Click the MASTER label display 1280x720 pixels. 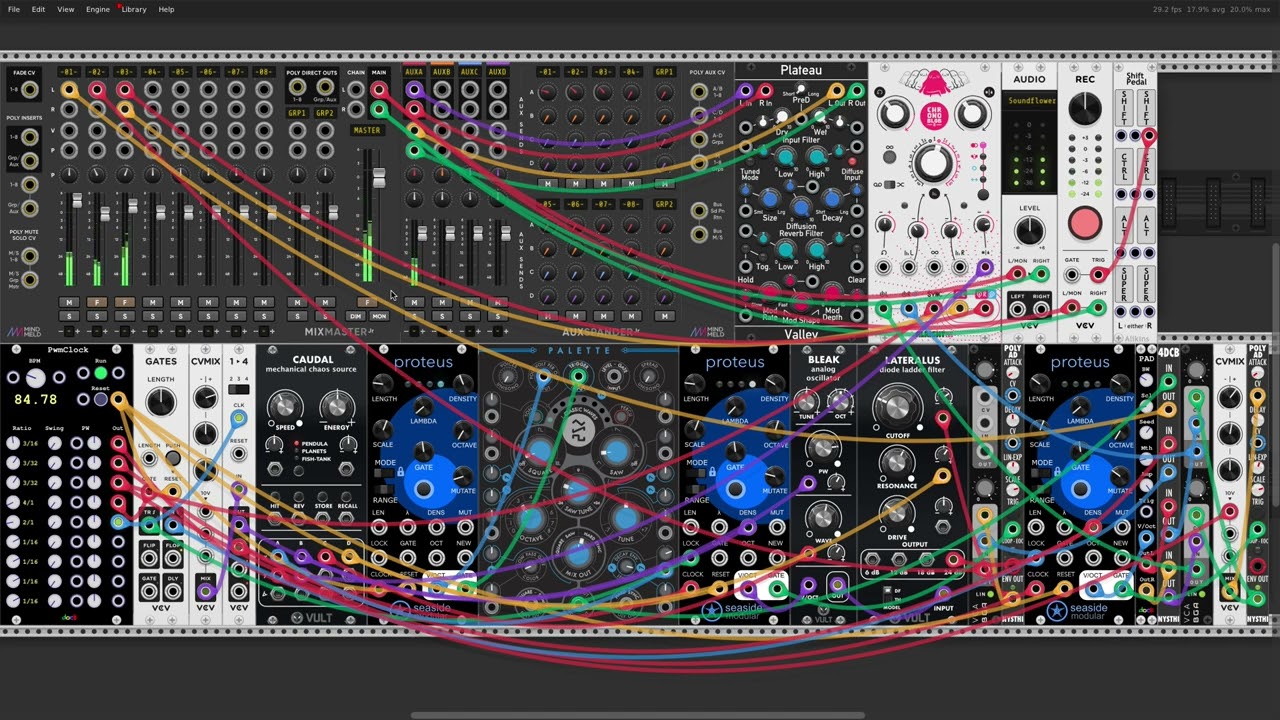point(367,130)
